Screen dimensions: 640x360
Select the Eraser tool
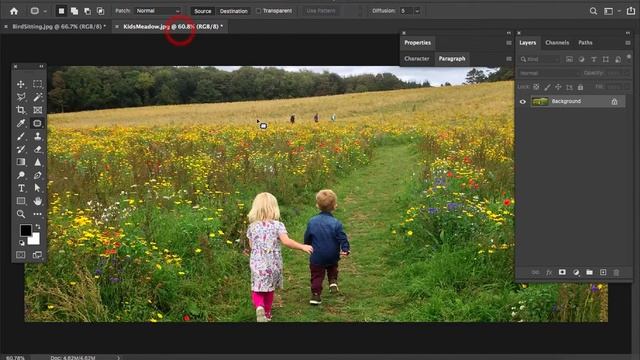[38, 149]
